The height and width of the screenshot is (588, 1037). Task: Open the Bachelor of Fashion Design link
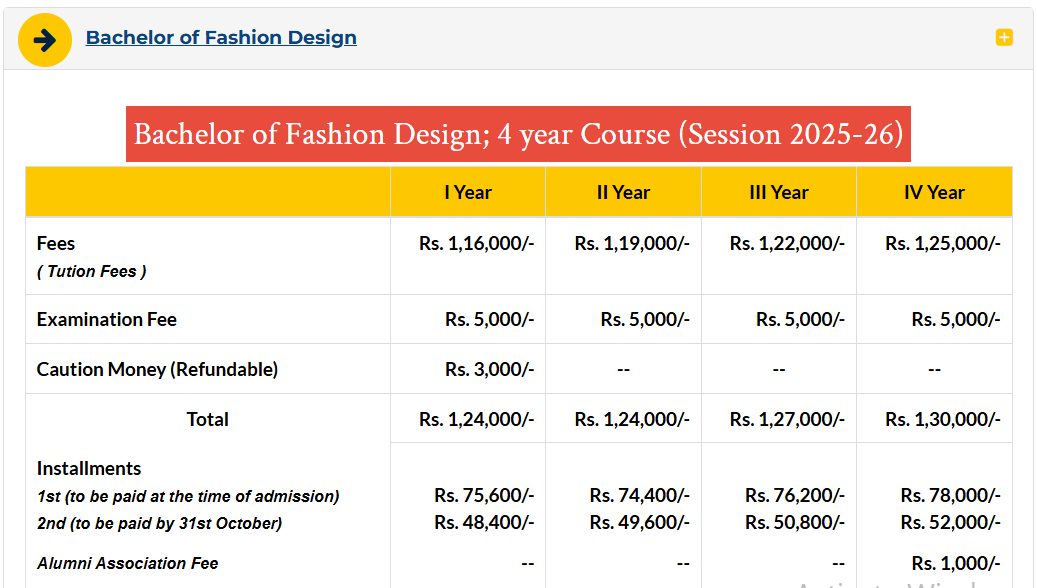[221, 37]
